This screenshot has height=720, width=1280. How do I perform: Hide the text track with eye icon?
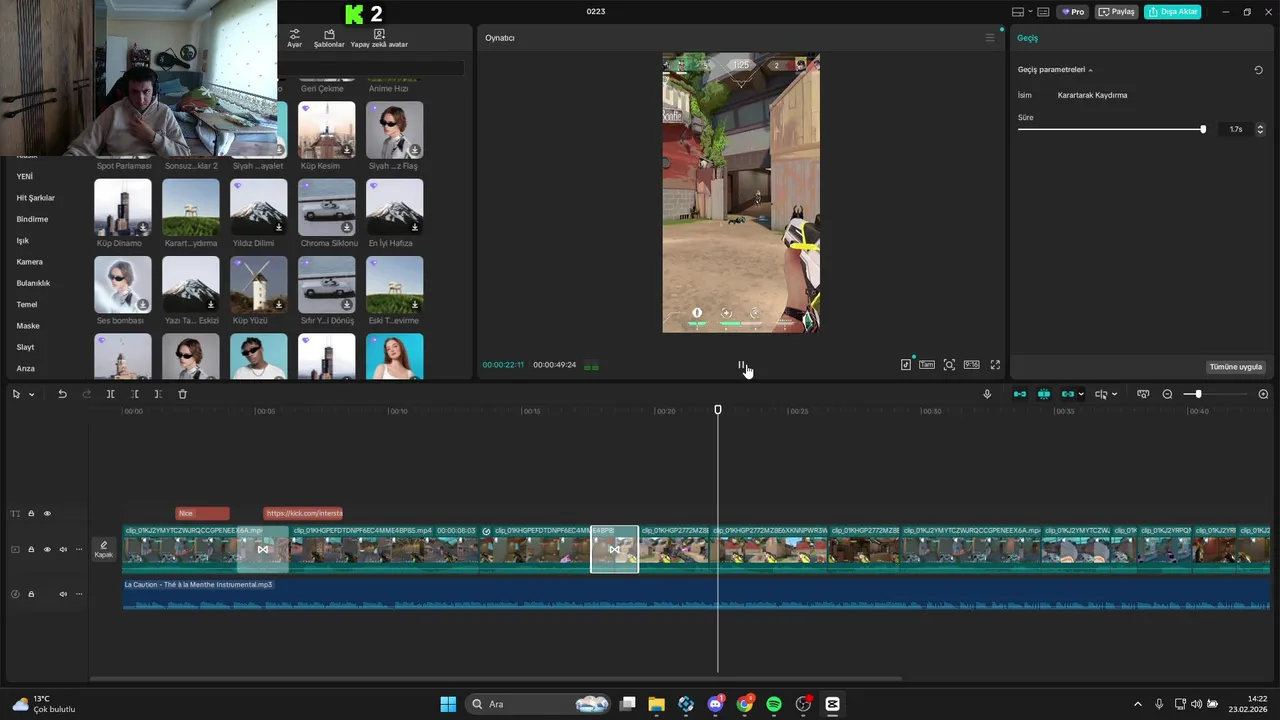click(x=47, y=514)
